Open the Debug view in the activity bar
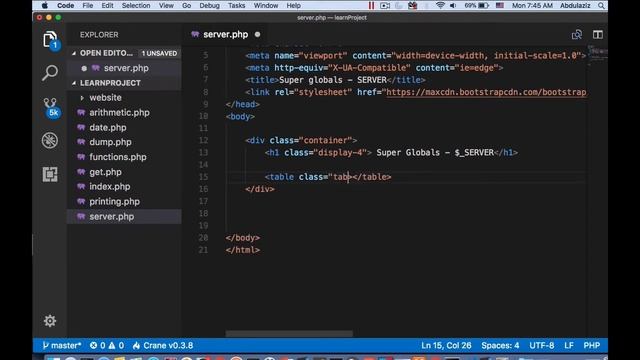Viewport: 640px width, 360px height. click(50, 141)
